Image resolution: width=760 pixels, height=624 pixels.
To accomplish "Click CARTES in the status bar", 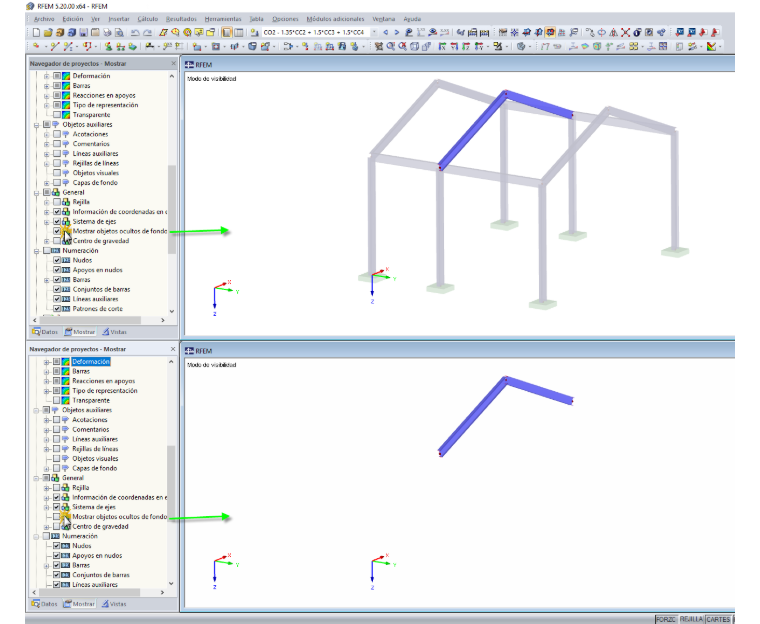I will tap(718, 619).
